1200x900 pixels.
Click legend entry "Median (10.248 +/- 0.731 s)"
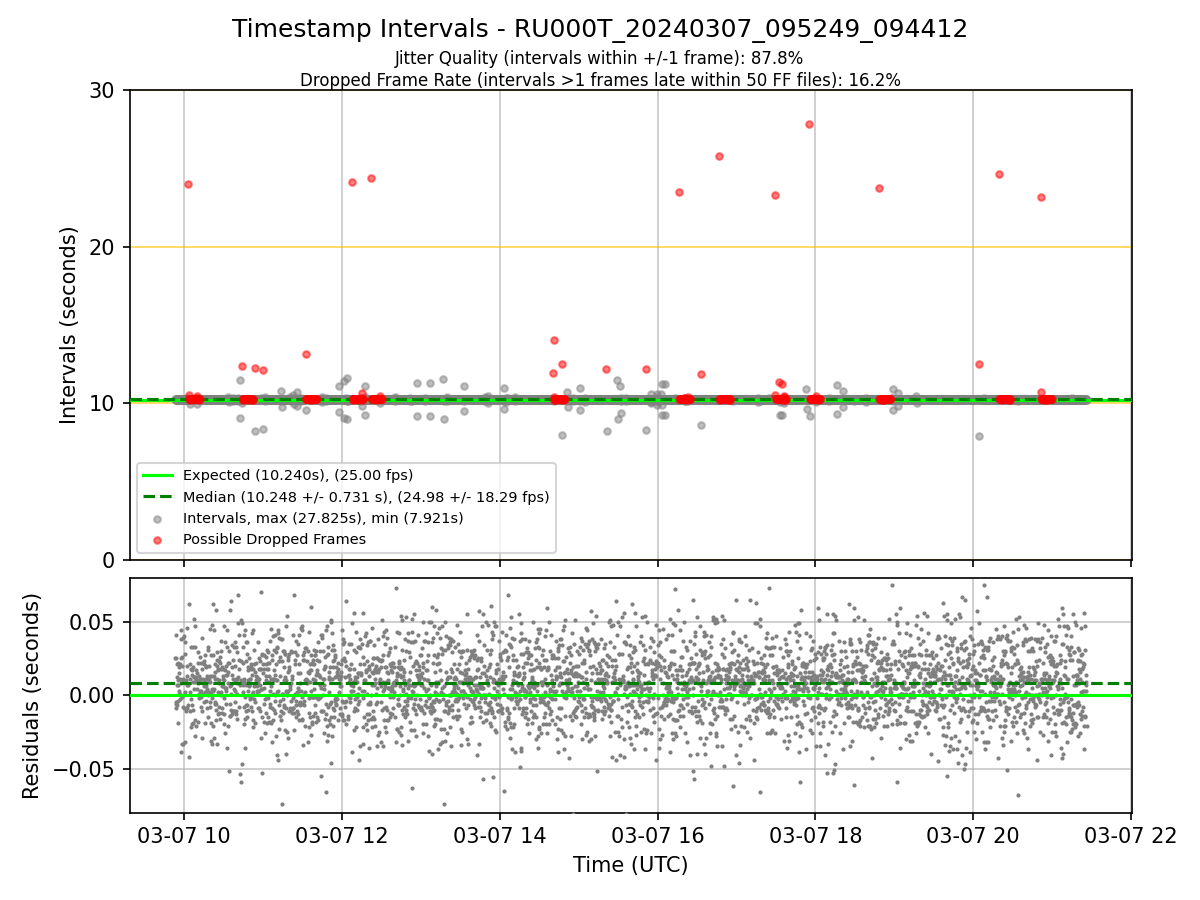(x=366, y=496)
